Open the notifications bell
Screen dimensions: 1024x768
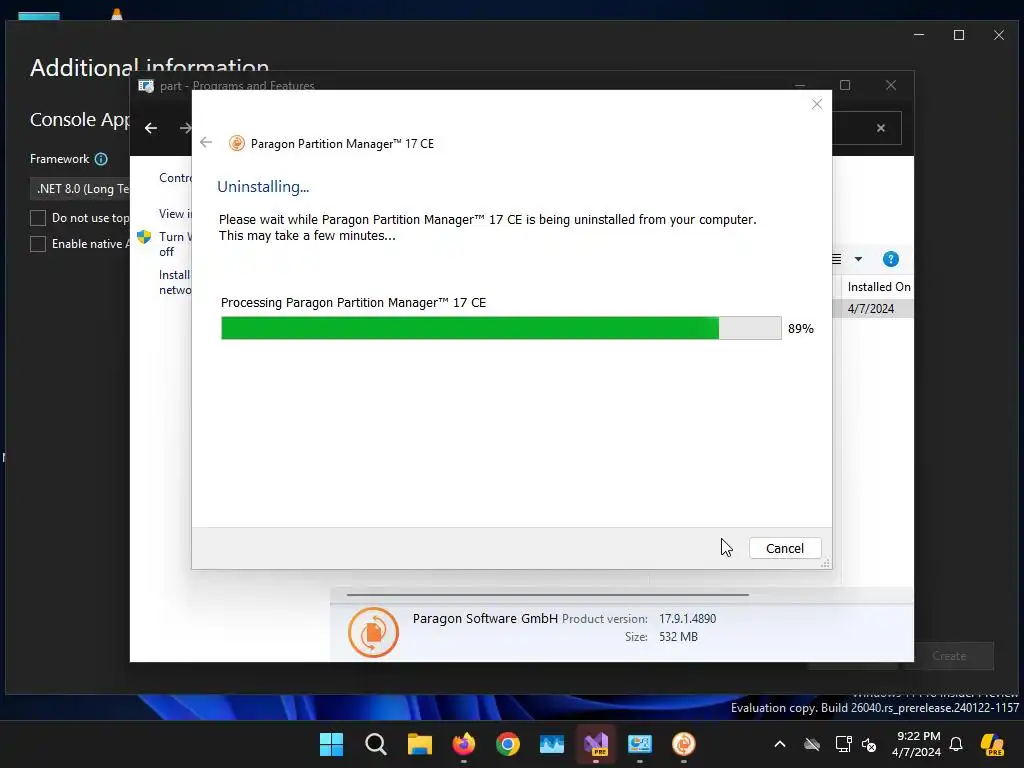coord(956,744)
